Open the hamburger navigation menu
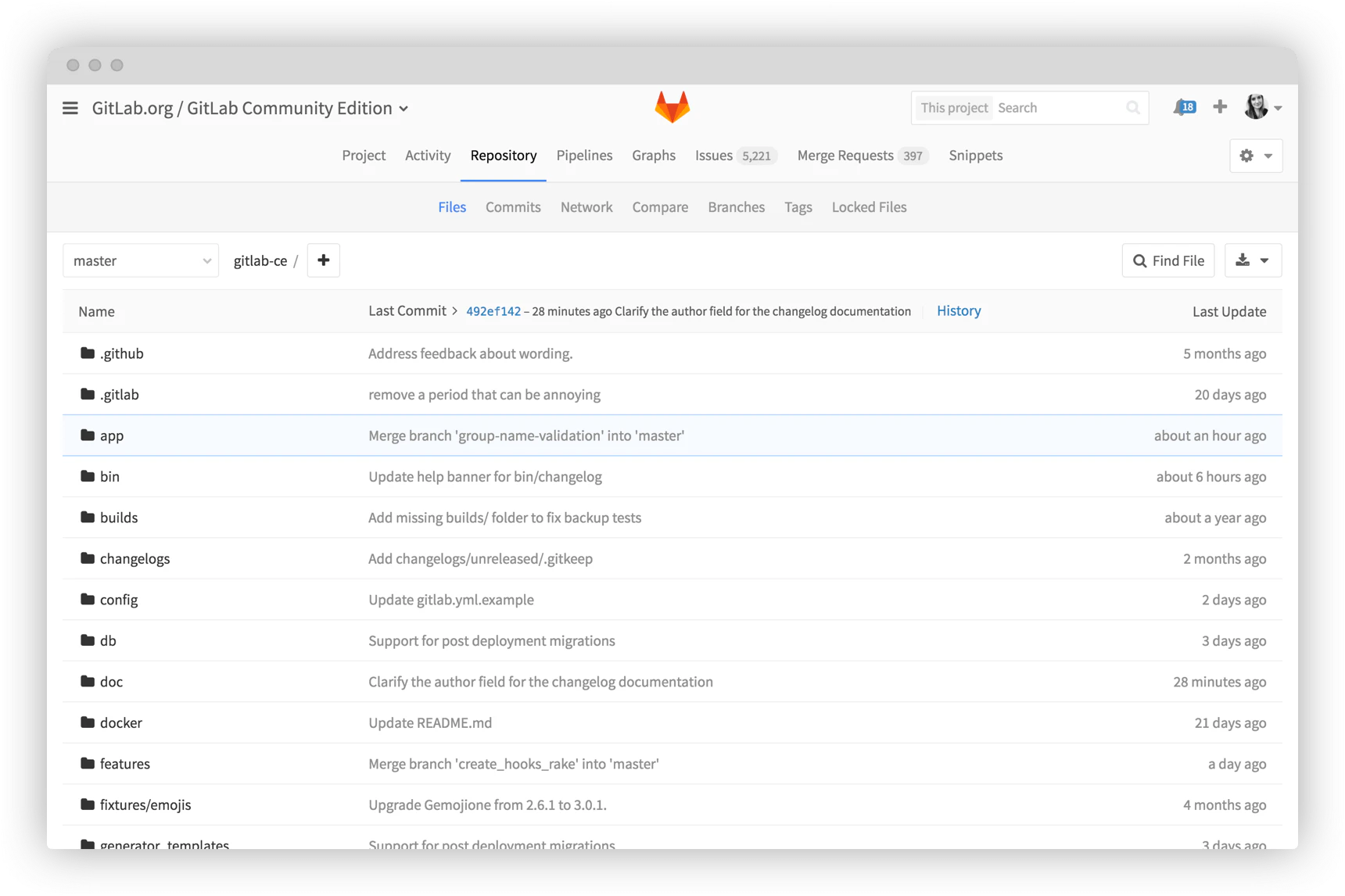The height and width of the screenshot is (896, 1345). click(70, 108)
